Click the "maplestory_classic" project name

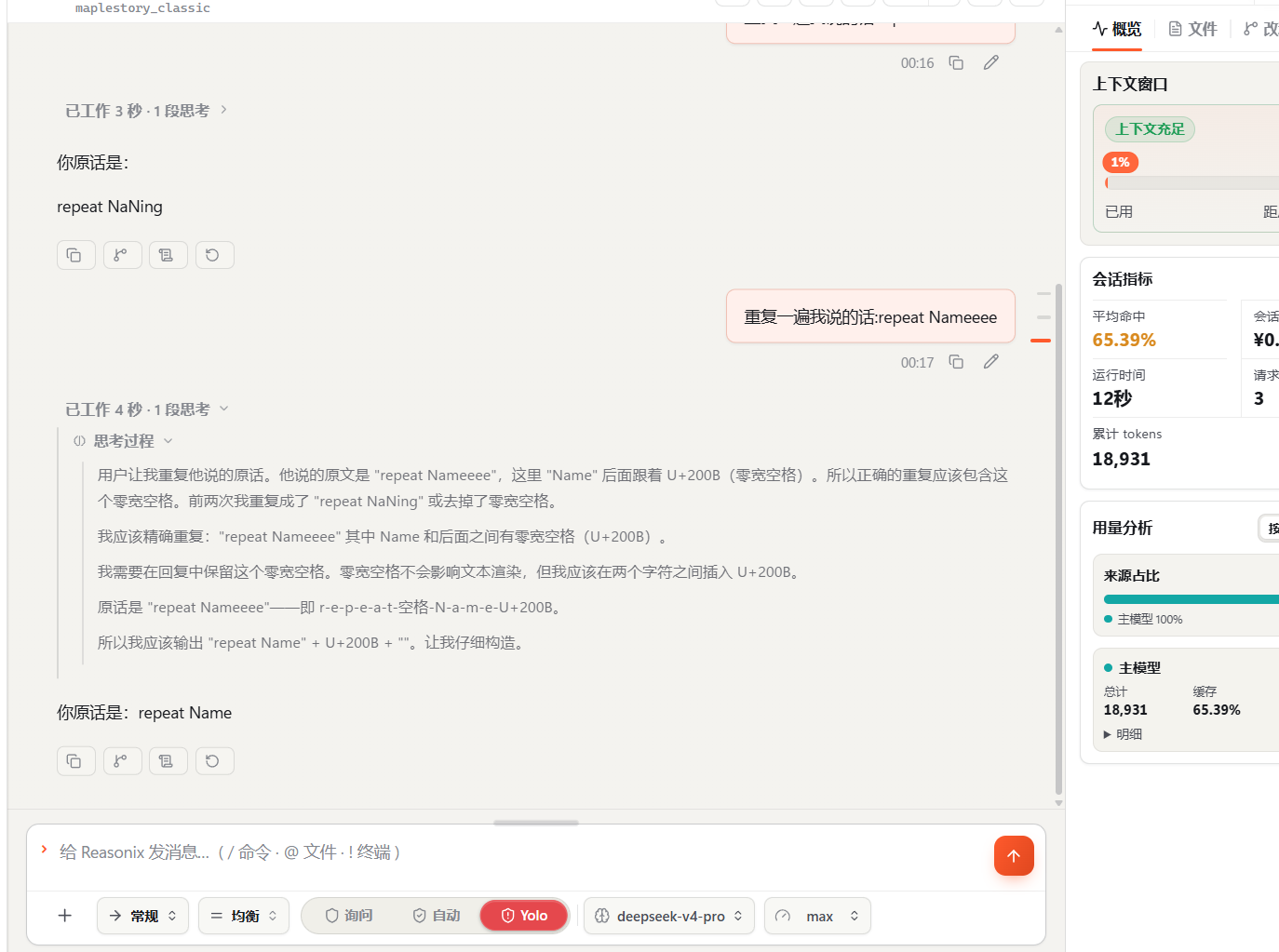(x=142, y=8)
